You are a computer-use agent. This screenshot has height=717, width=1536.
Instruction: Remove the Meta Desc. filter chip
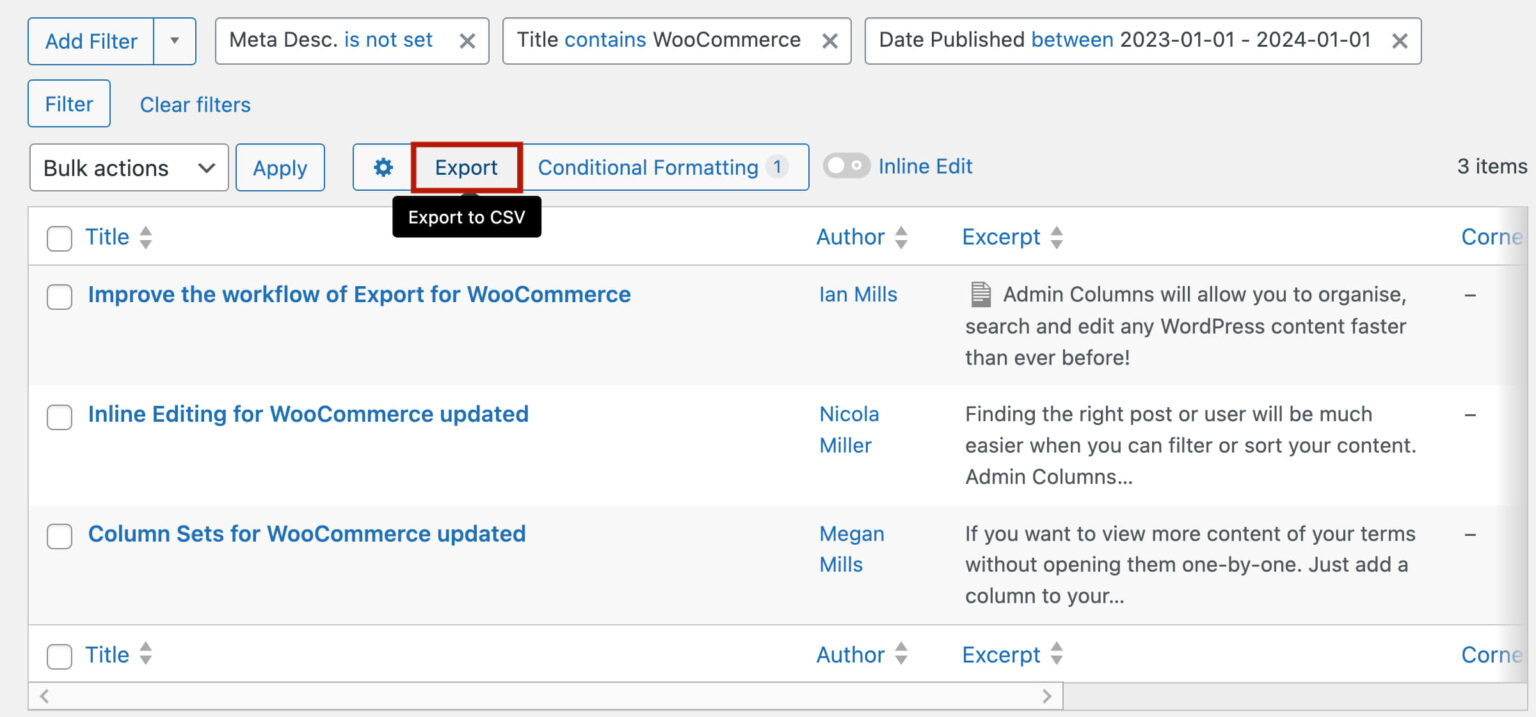pyautogui.click(x=466, y=40)
